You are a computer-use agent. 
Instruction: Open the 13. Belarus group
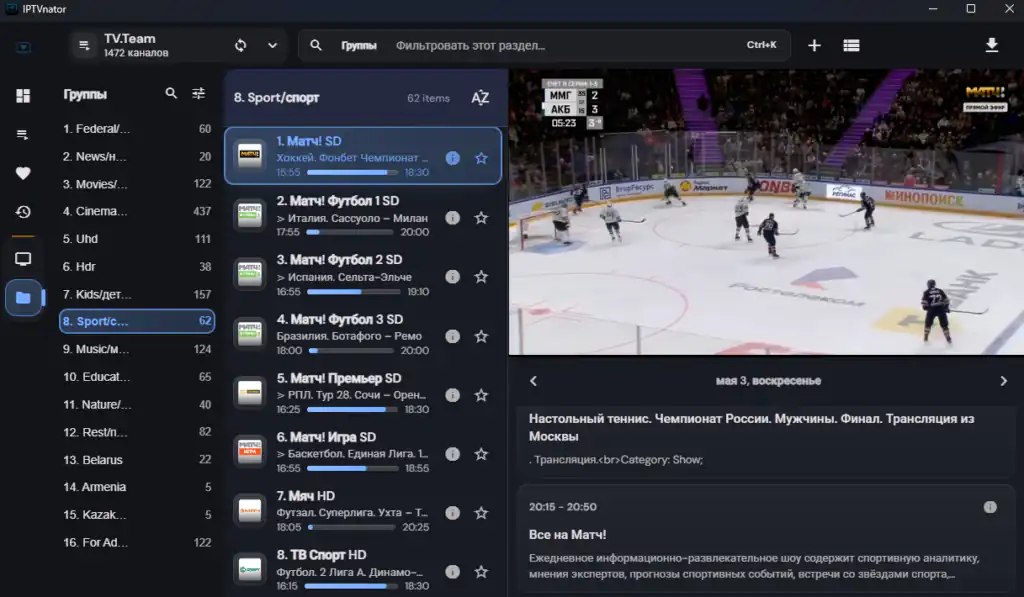[137, 460]
